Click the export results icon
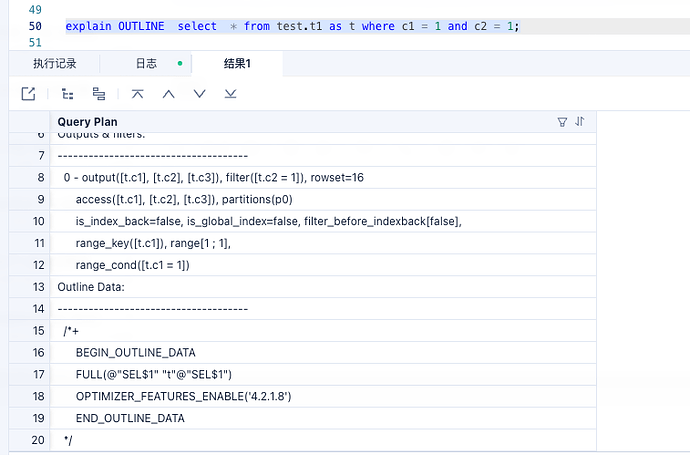Viewport: 690px width, 455px height. point(28,94)
